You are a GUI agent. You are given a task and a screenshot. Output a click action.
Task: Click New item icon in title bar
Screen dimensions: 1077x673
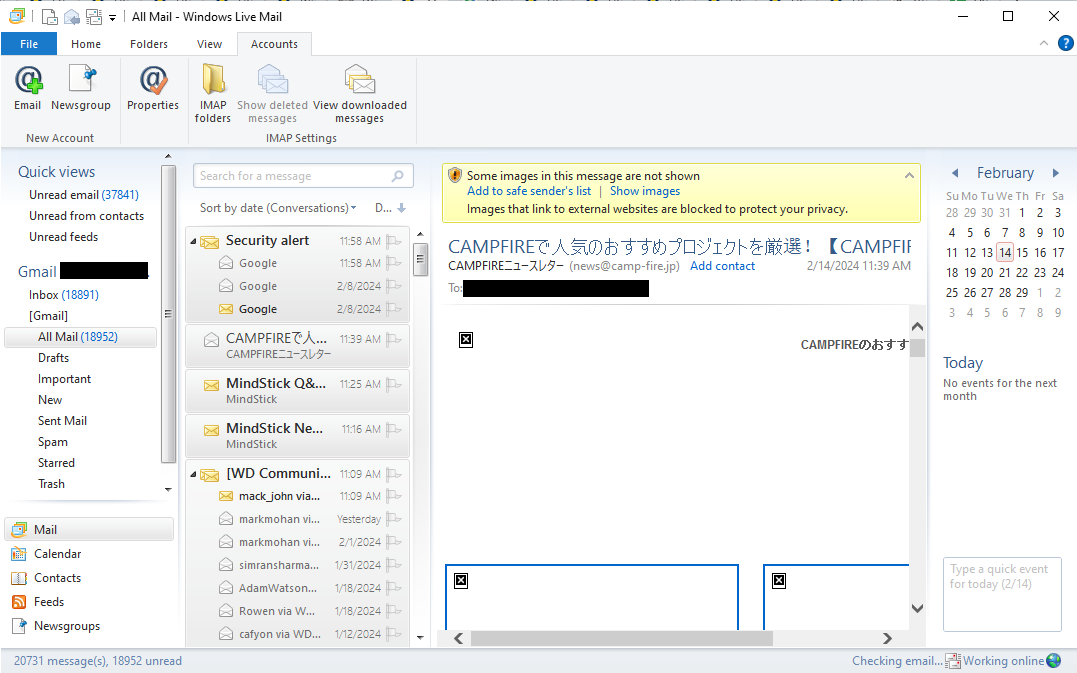pos(49,17)
